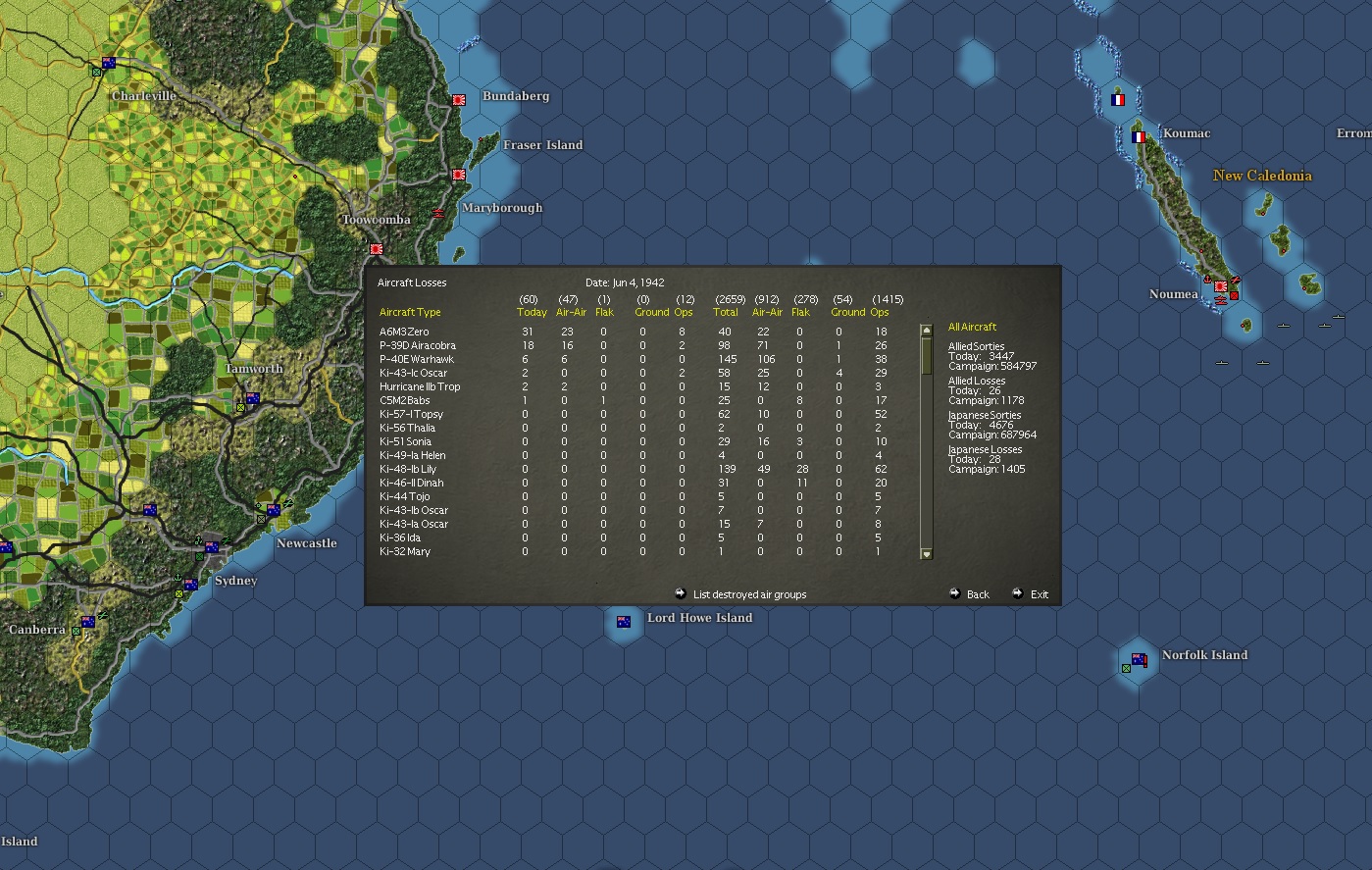Click the green unit marker at Charleville
The image size is (1372, 870).
[x=96, y=72]
